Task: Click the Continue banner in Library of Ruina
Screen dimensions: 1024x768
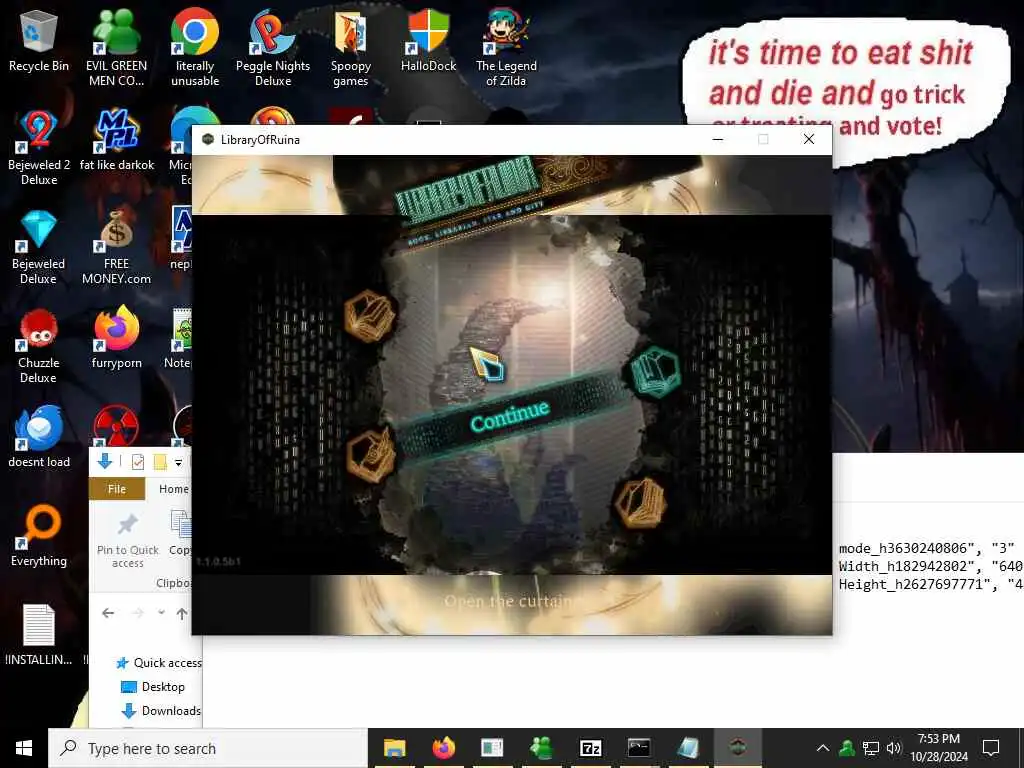Action: (509, 418)
